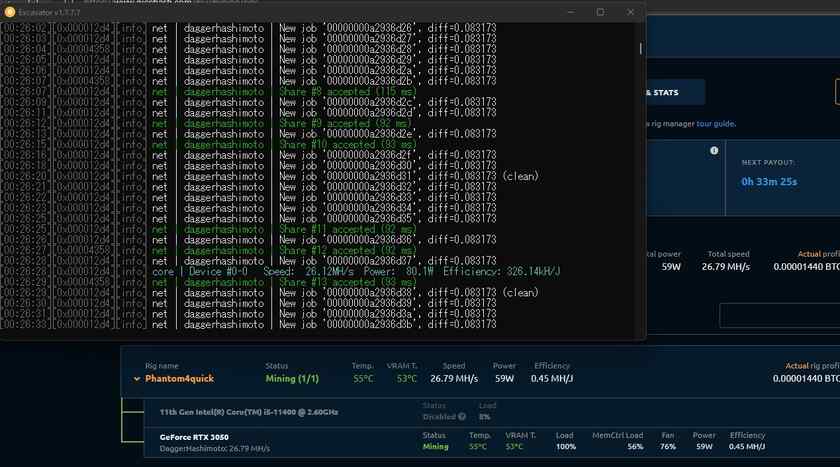Viewport: 840px width, 467px height.
Task: Click the CPU Load value 0%
Action: [x=484, y=417]
